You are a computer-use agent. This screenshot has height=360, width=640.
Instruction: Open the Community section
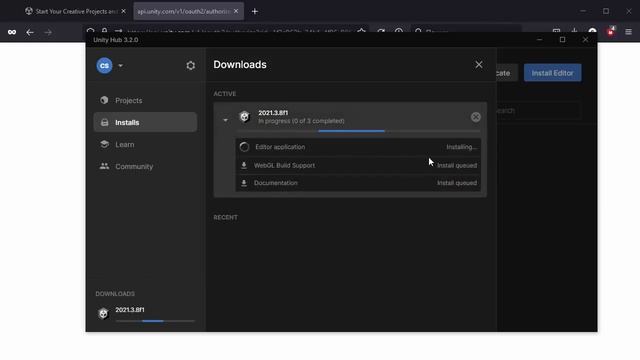coord(145,167)
